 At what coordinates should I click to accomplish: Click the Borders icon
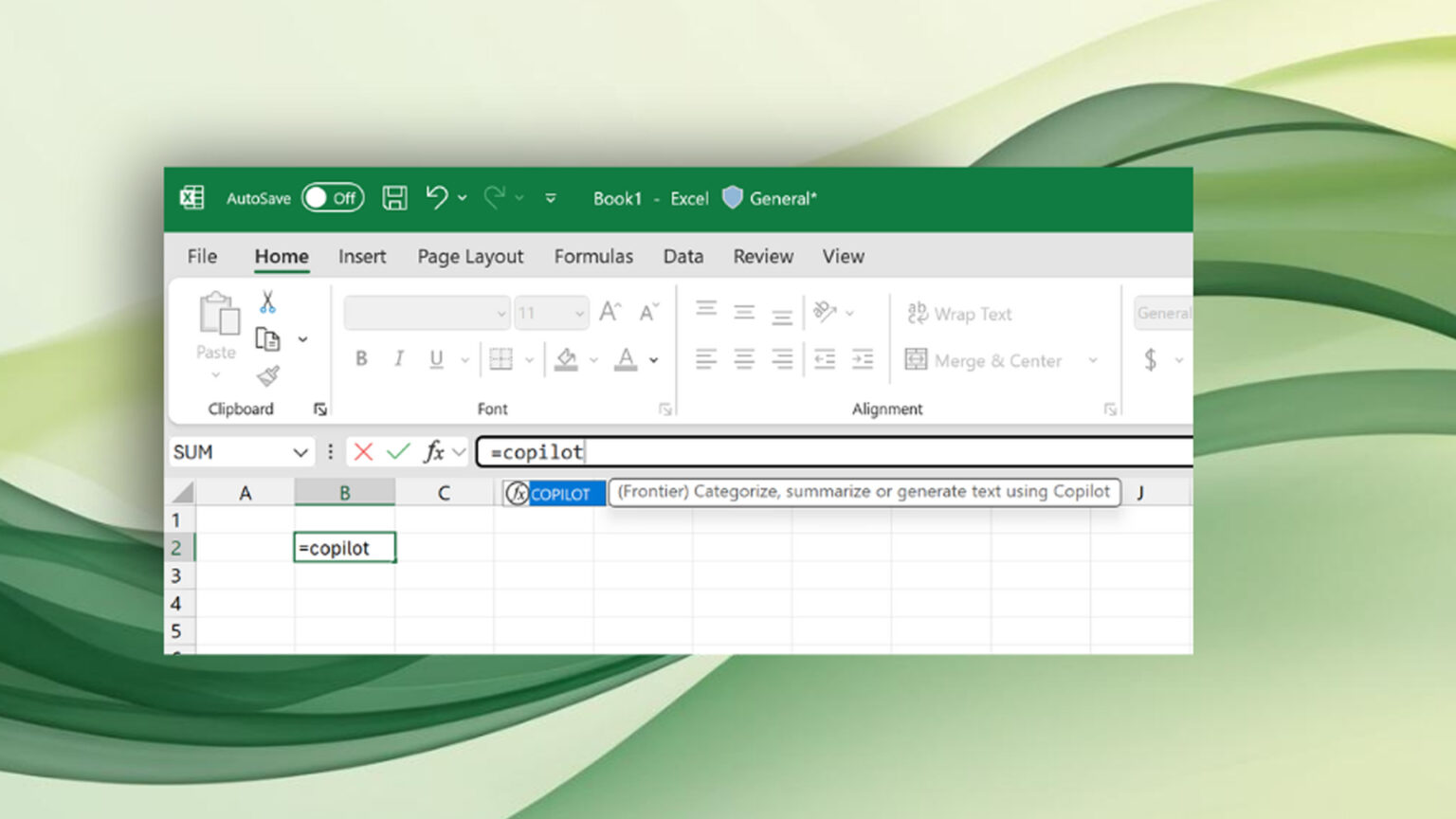(500, 358)
